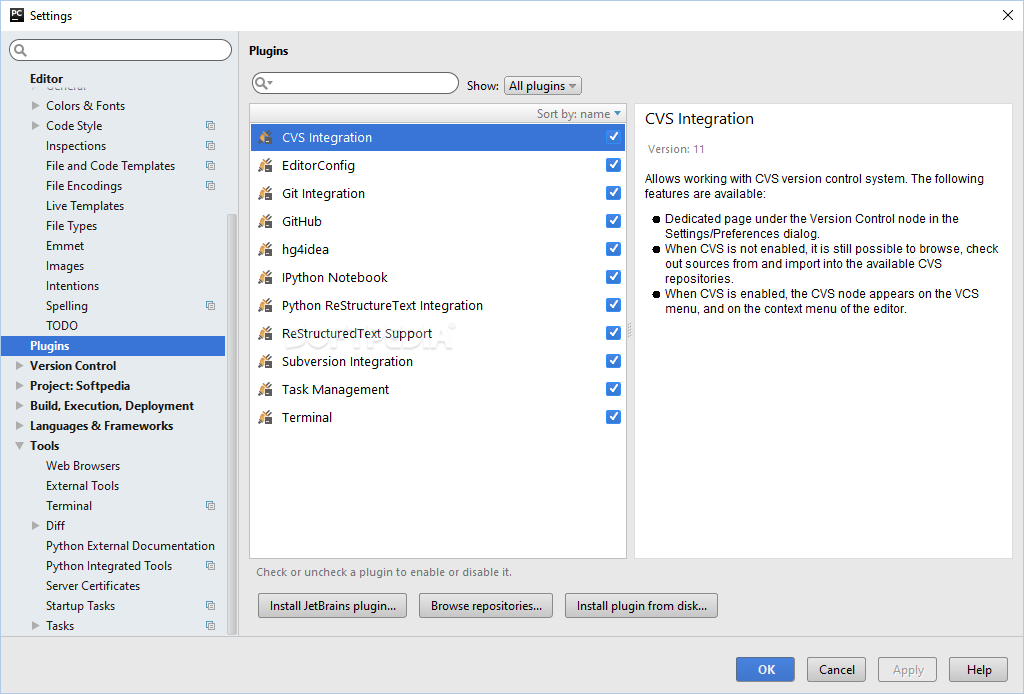Open the File Types settings page
This screenshot has width=1024, height=694.
pyautogui.click(x=71, y=226)
